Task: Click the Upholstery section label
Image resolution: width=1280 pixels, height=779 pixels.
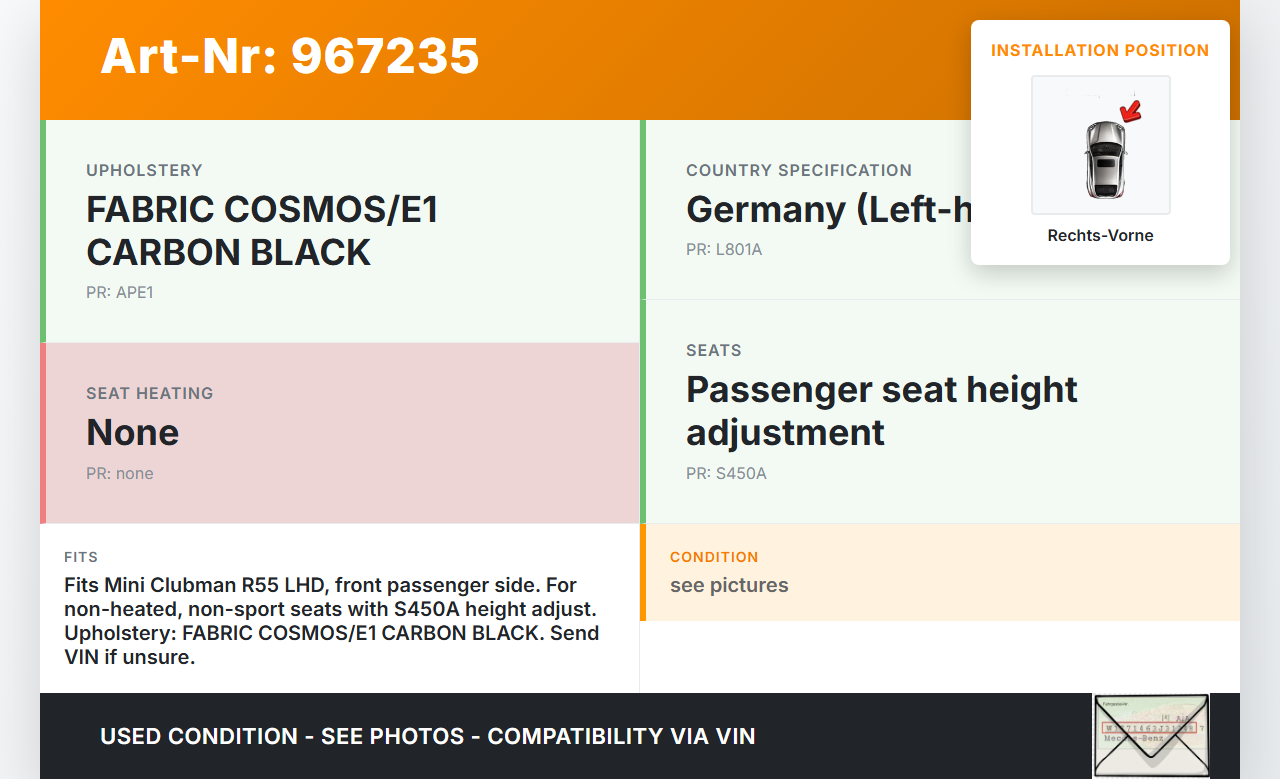Action: coord(144,170)
